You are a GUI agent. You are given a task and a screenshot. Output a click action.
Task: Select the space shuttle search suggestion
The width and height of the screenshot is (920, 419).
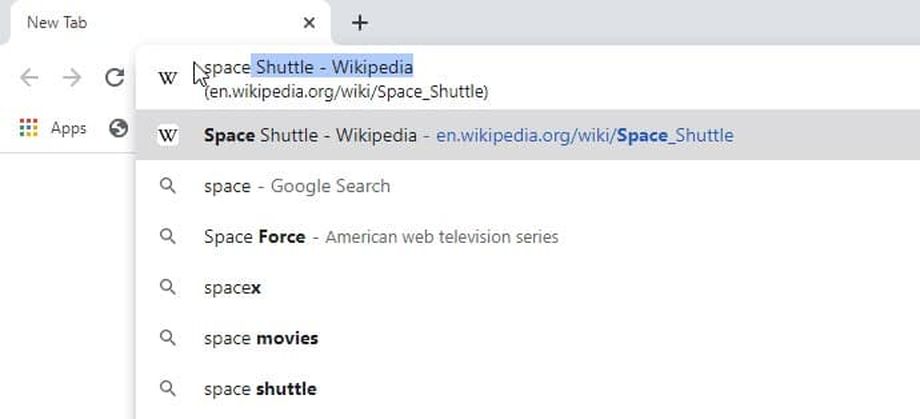click(260, 389)
